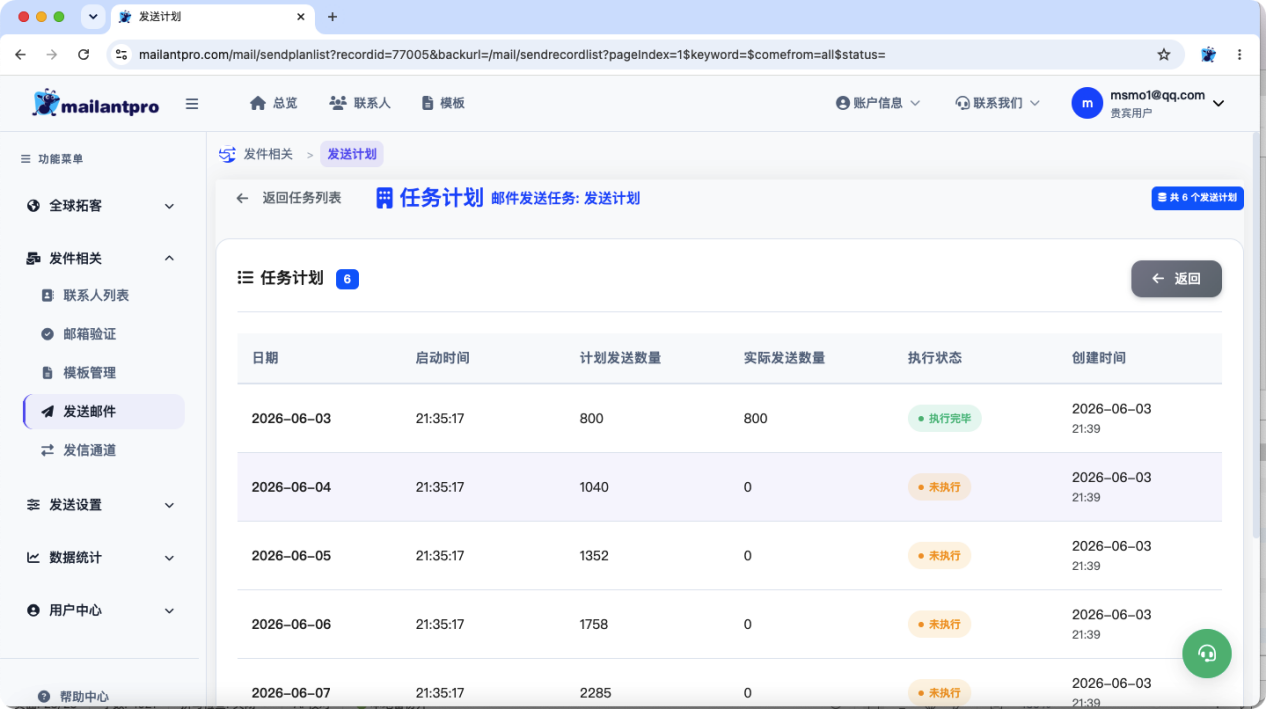Click the mailantpro logo
The image size is (1266, 709).
[x=96, y=103]
